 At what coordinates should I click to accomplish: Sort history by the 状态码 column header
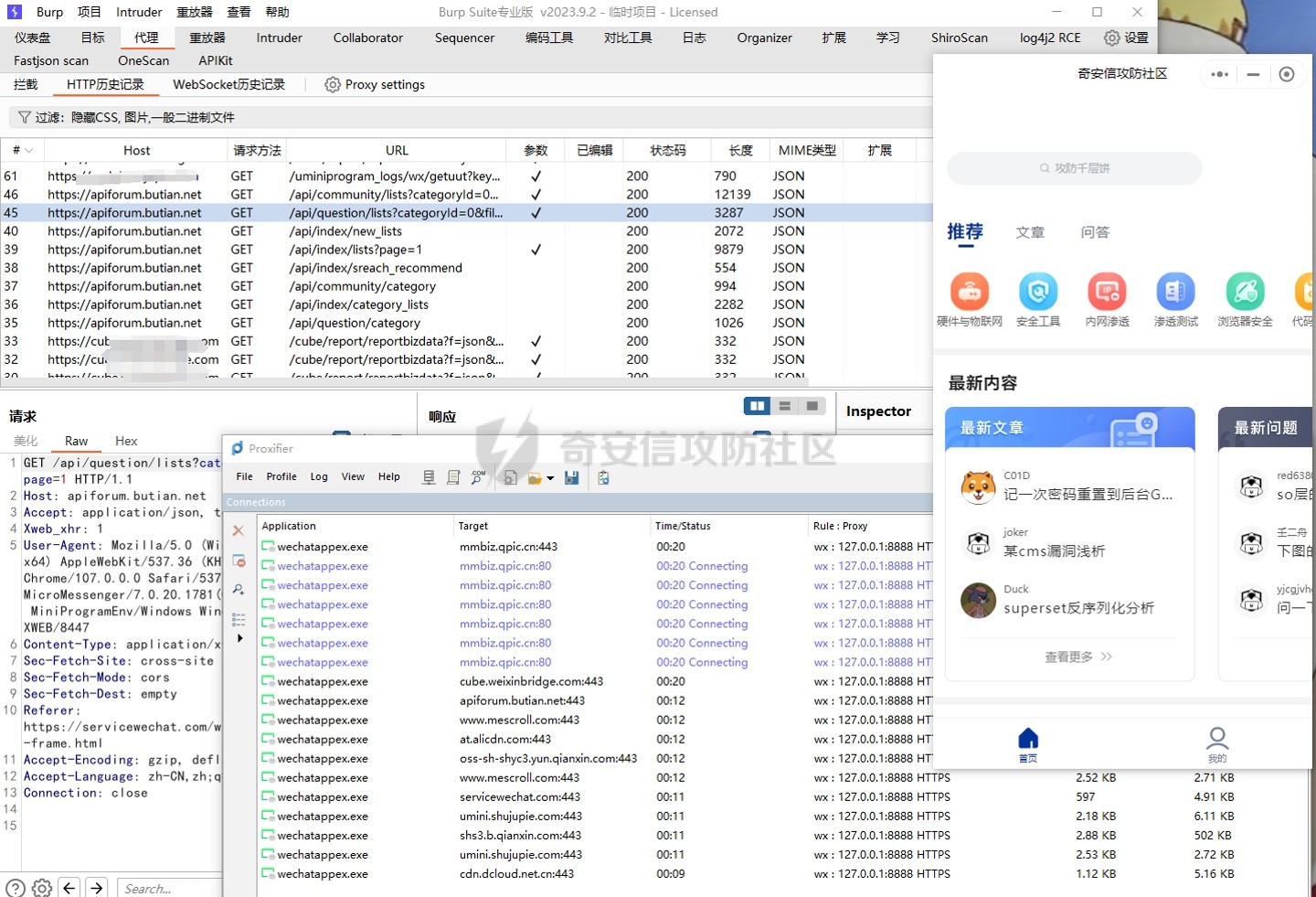[x=667, y=150]
